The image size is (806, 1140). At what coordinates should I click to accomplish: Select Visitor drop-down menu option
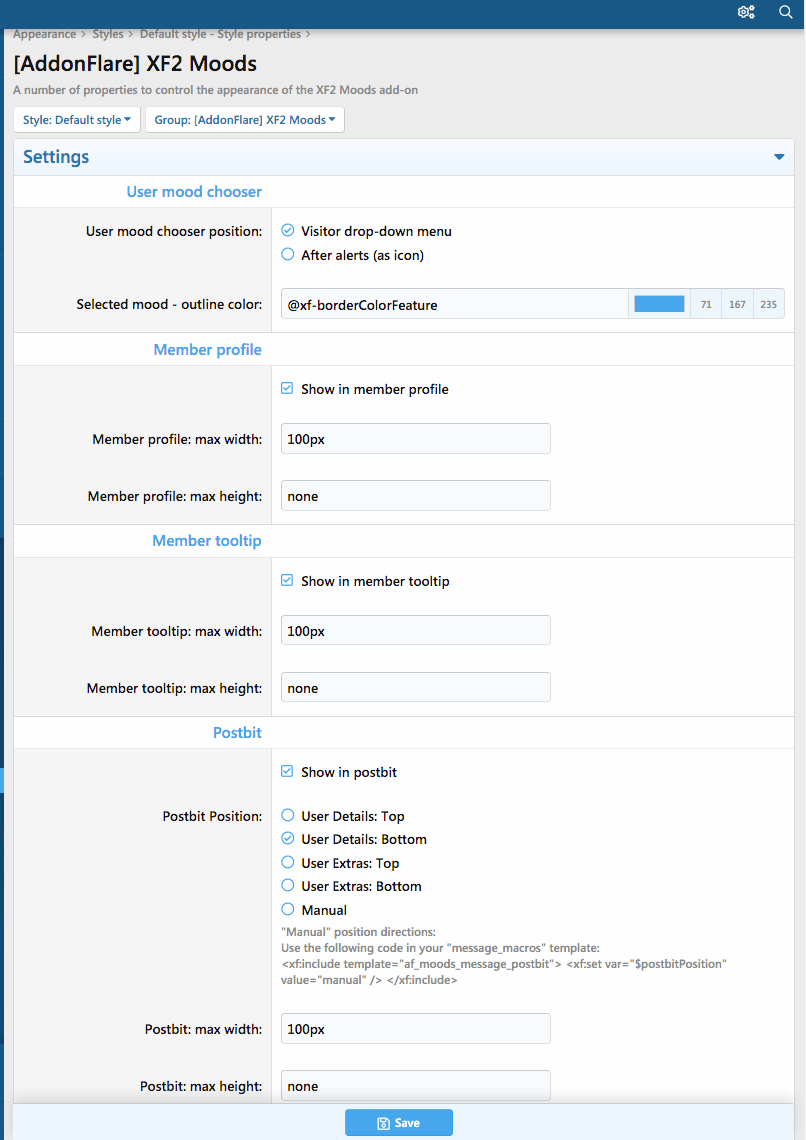coord(288,231)
